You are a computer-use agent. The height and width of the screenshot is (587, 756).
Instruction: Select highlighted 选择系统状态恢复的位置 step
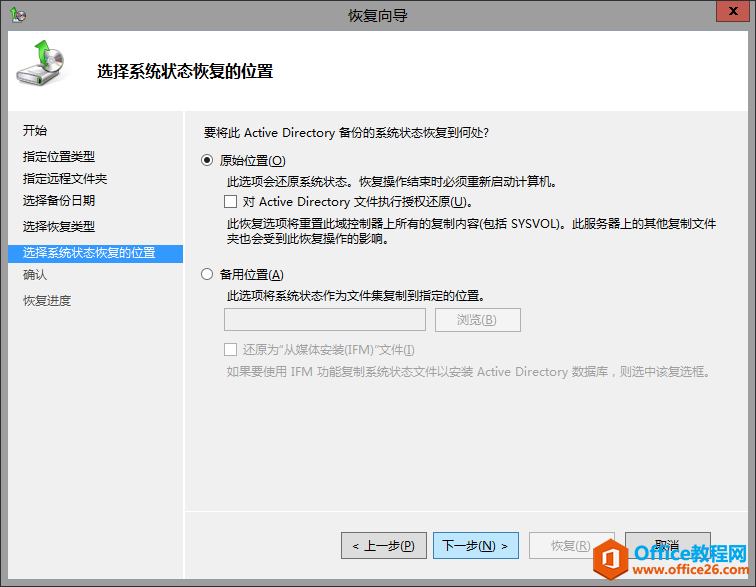pos(95,253)
